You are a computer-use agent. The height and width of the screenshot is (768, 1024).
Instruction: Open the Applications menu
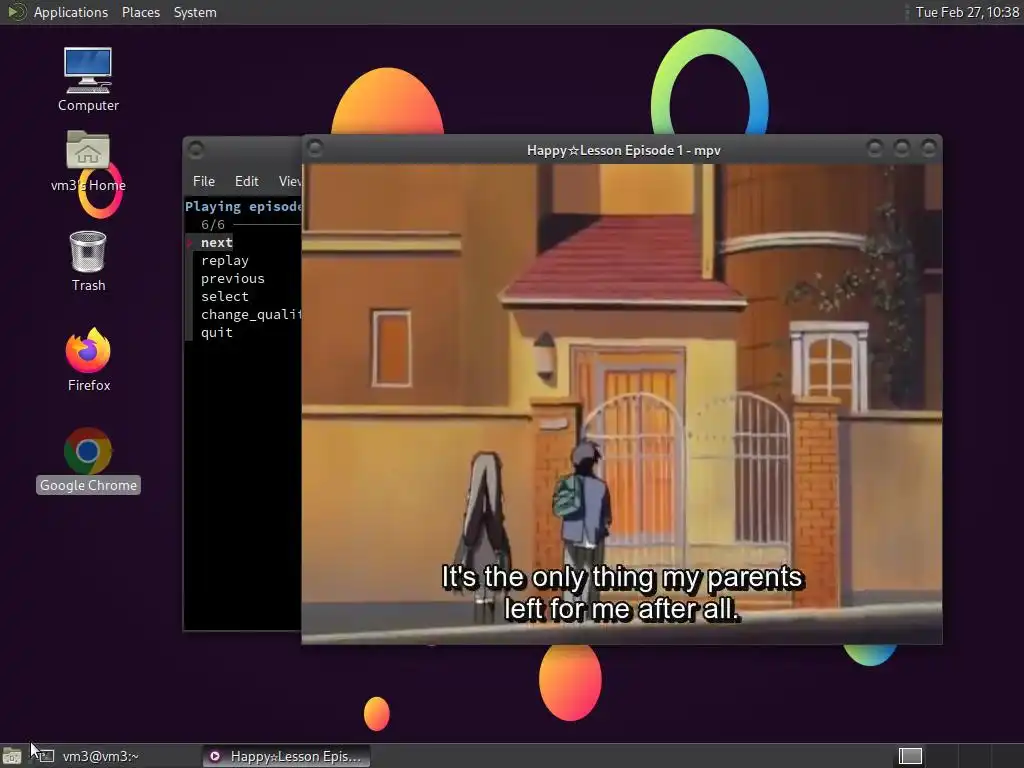click(x=71, y=12)
